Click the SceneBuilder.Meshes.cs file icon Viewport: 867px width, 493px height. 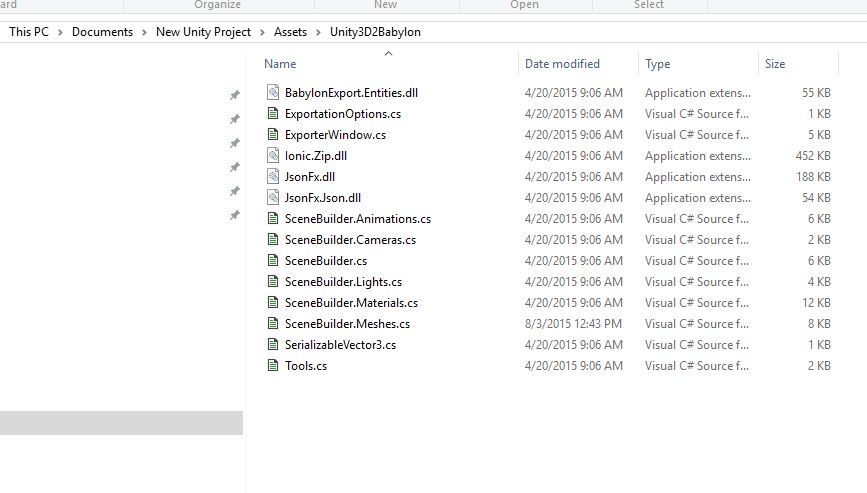click(273, 323)
